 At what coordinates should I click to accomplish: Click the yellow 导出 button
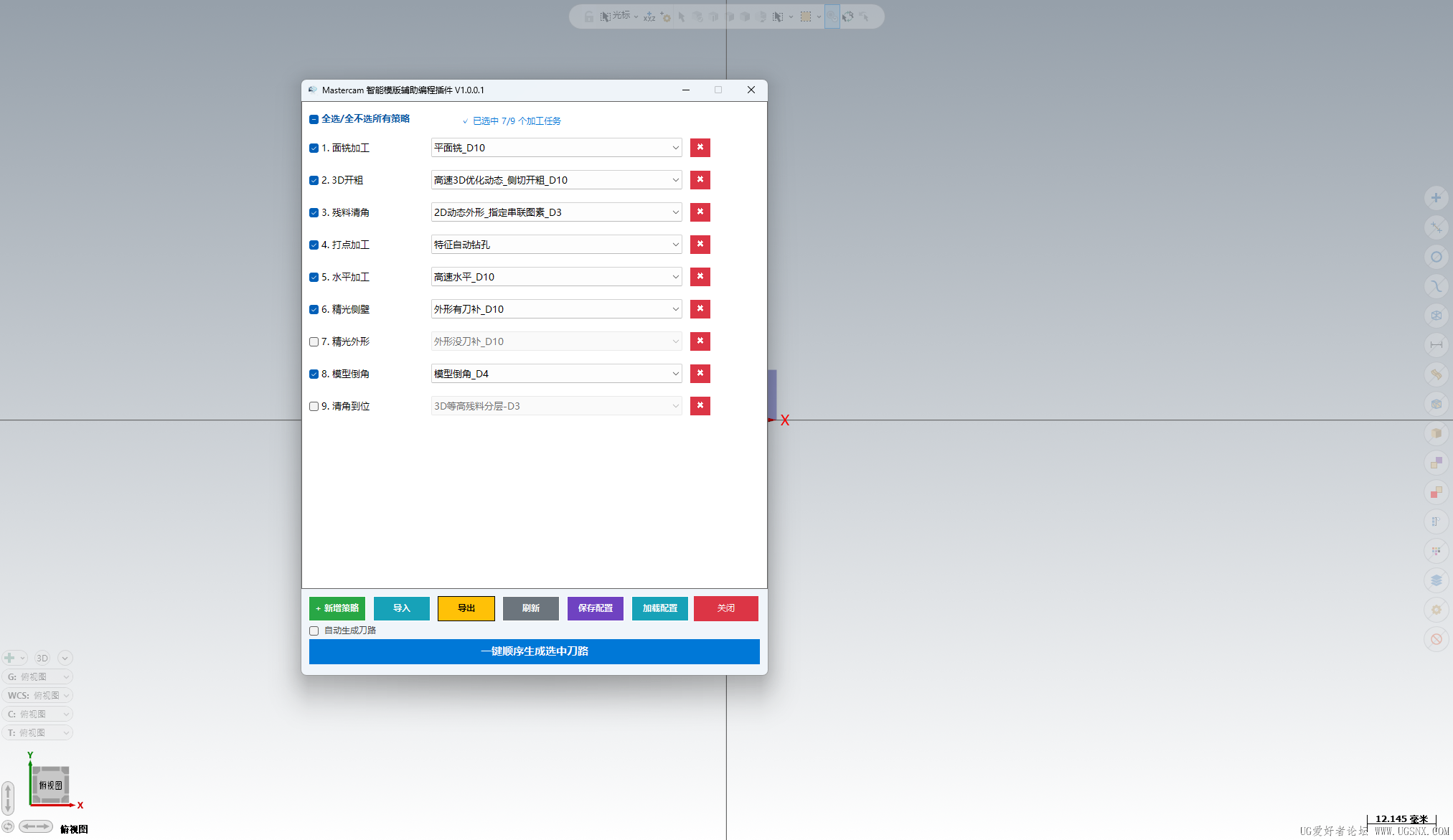[x=466, y=608]
